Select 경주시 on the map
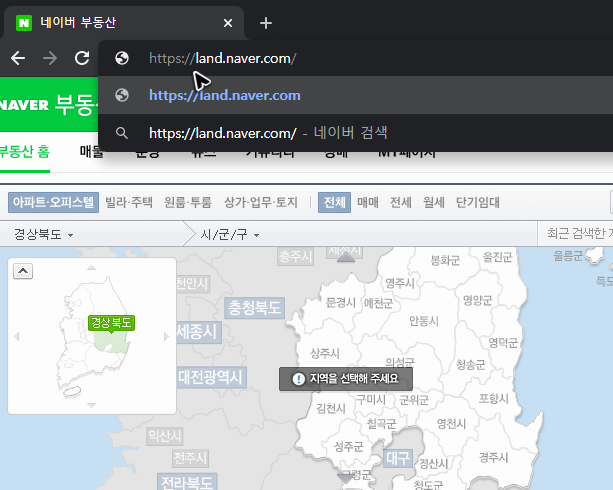Image resolution: width=613 pixels, height=490 pixels. (x=493, y=457)
